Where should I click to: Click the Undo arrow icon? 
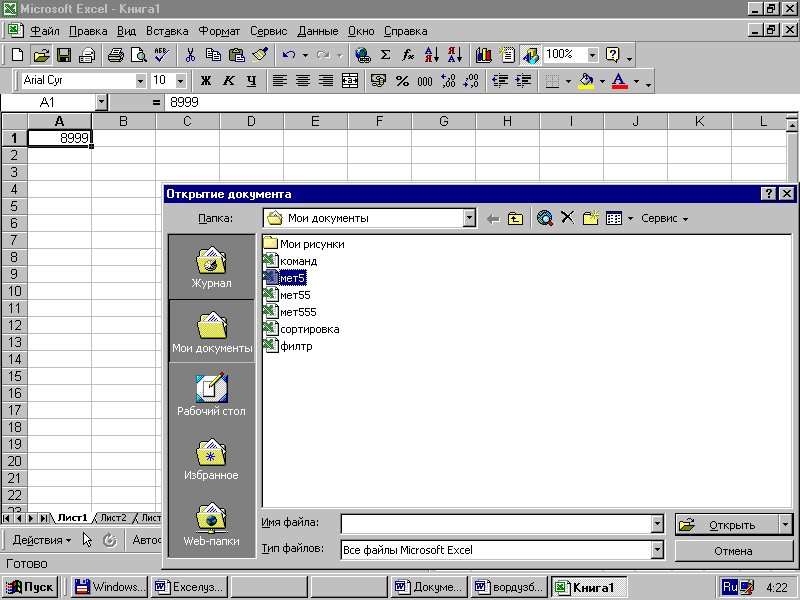tap(289, 55)
